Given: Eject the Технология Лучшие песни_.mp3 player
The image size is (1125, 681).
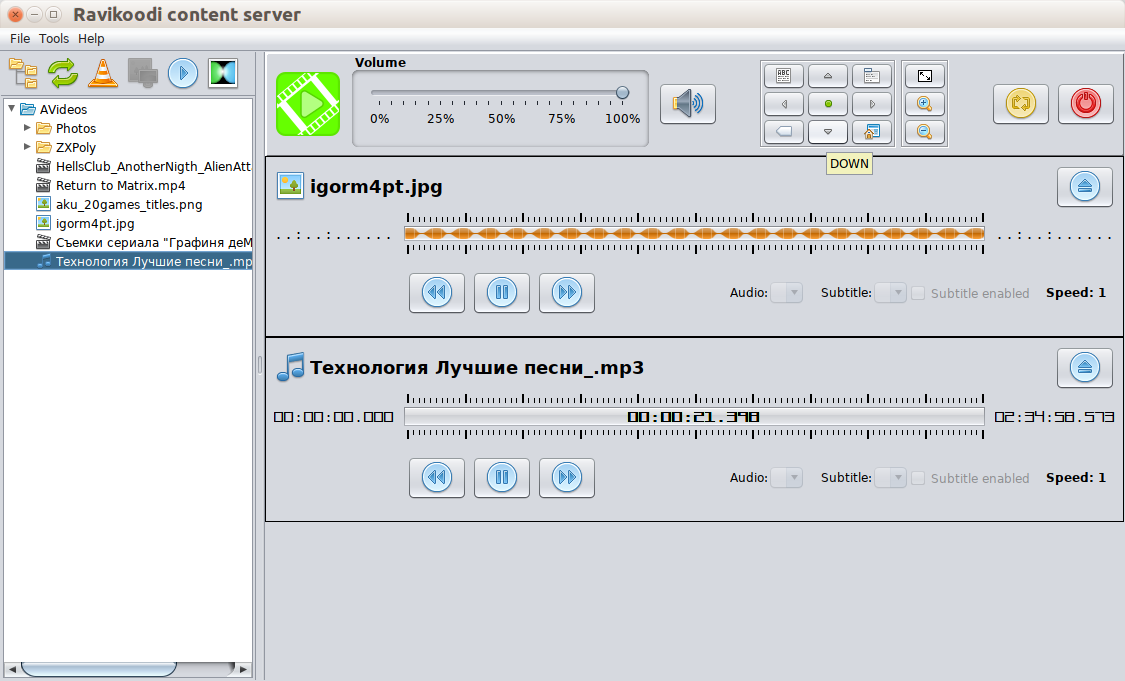Looking at the screenshot, I should pyautogui.click(x=1085, y=367).
